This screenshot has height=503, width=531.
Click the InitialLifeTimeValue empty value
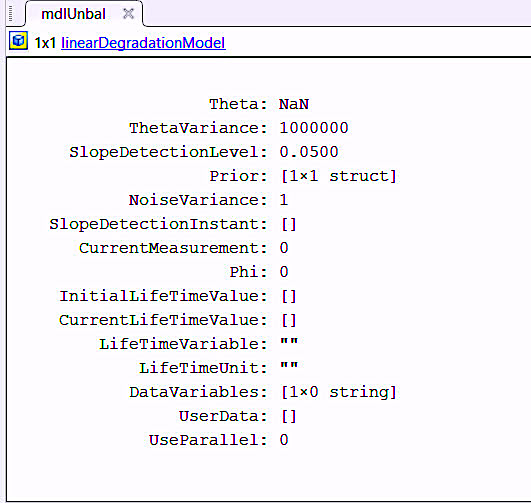pyautogui.click(x=289, y=296)
